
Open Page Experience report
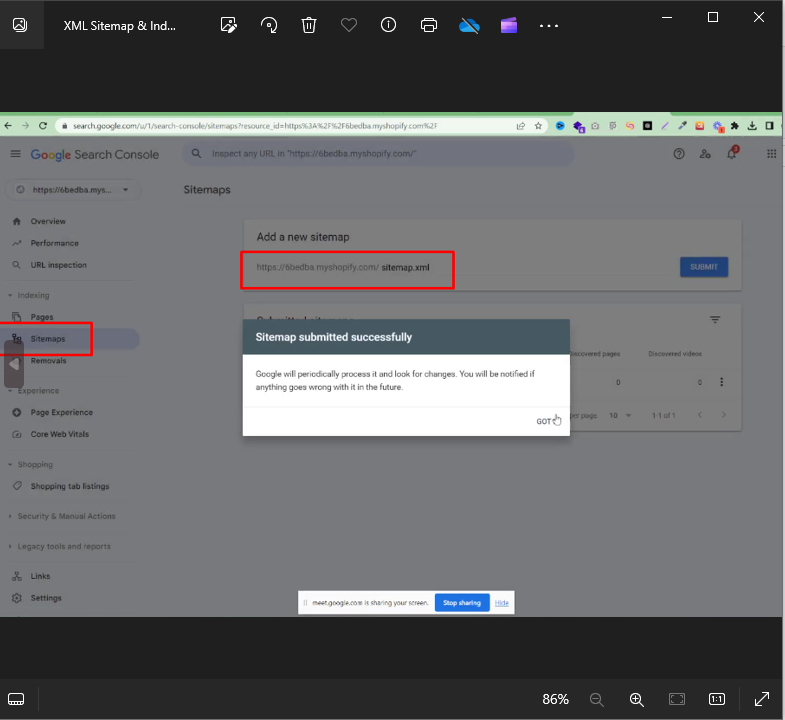(x=62, y=413)
